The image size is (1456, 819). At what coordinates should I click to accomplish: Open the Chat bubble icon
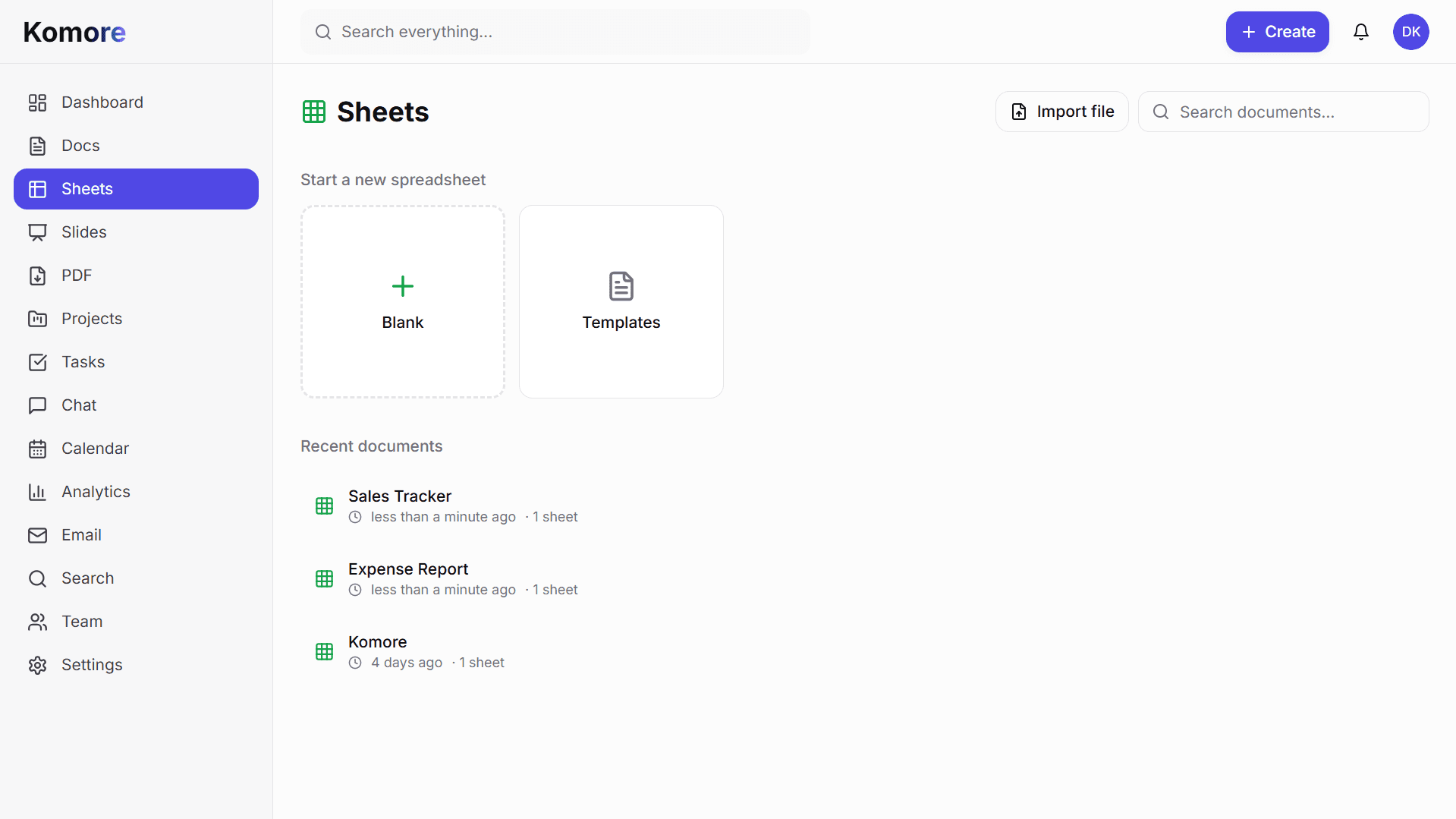point(38,405)
